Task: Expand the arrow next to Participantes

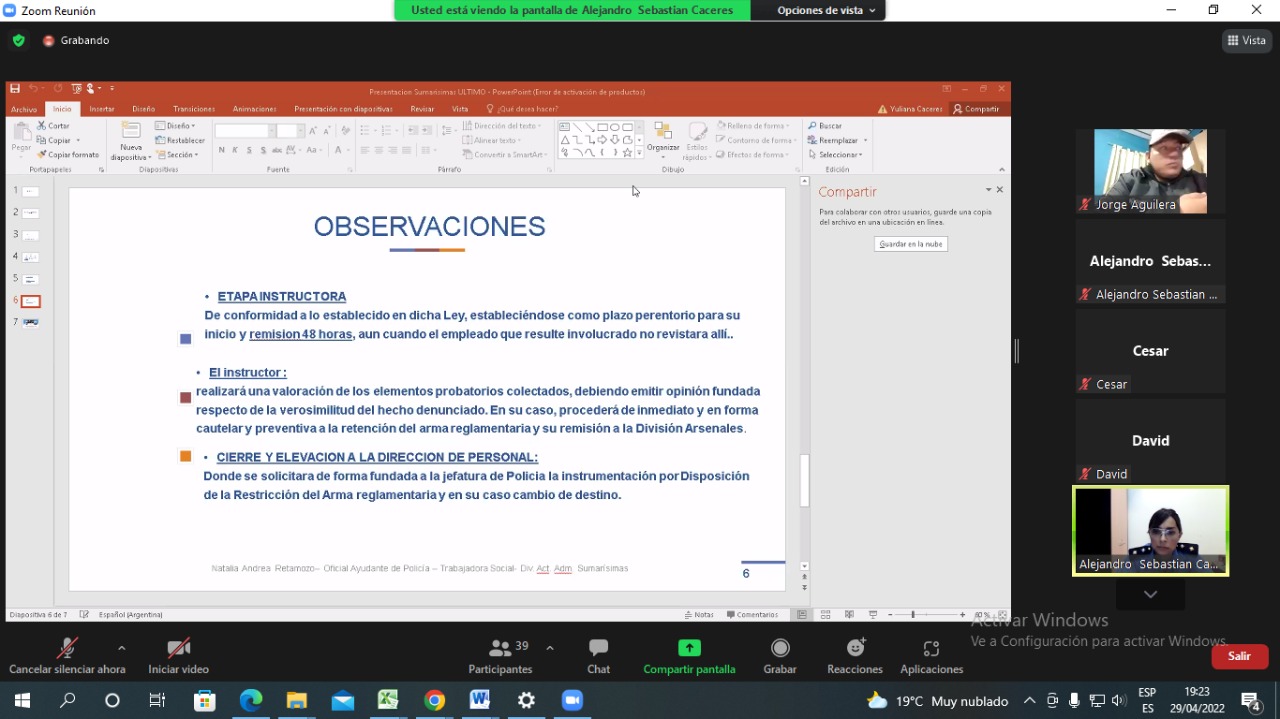Action: (x=549, y=648)
